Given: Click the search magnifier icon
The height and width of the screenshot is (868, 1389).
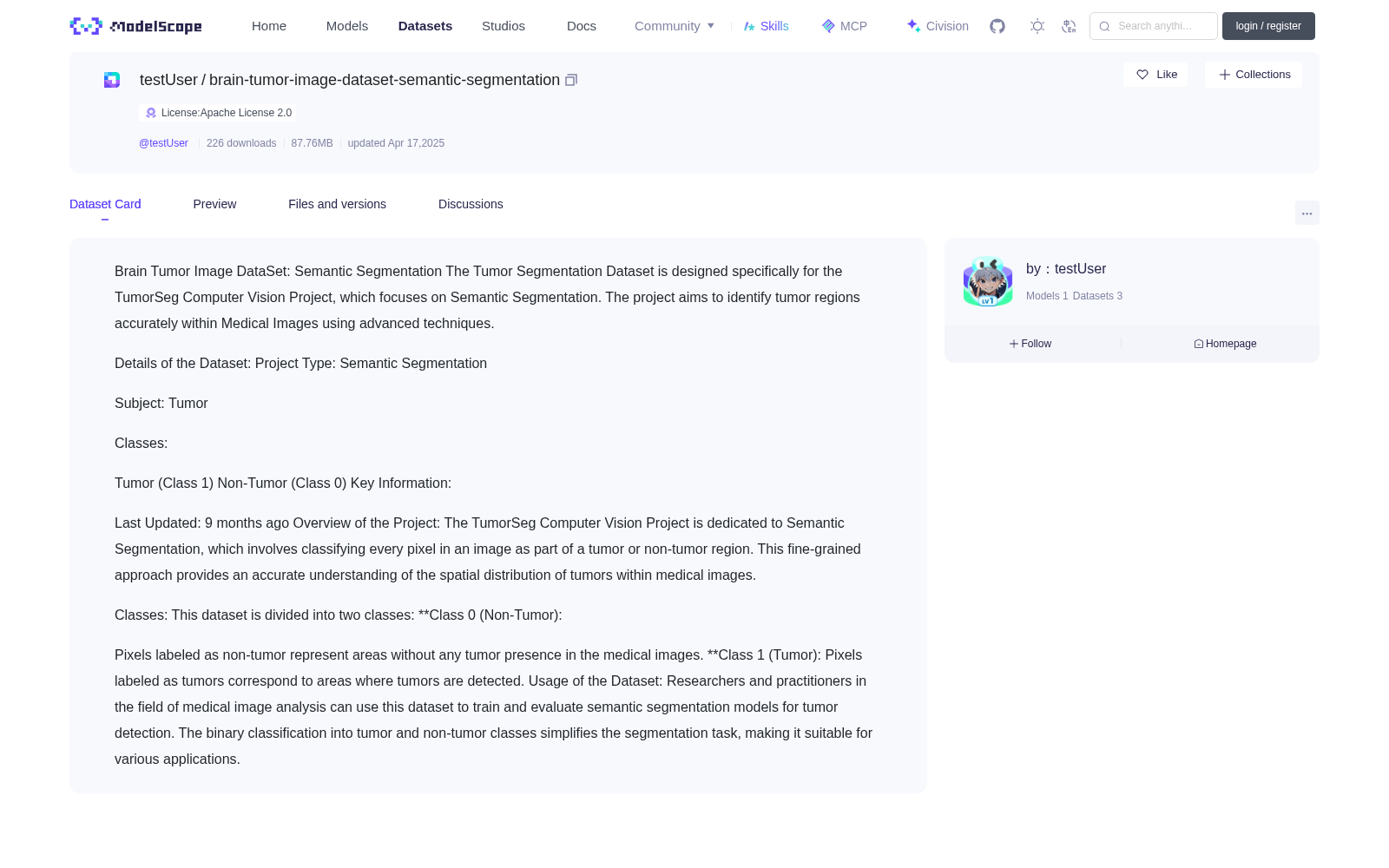Looking at the screenshot, I should (1104, 26).
